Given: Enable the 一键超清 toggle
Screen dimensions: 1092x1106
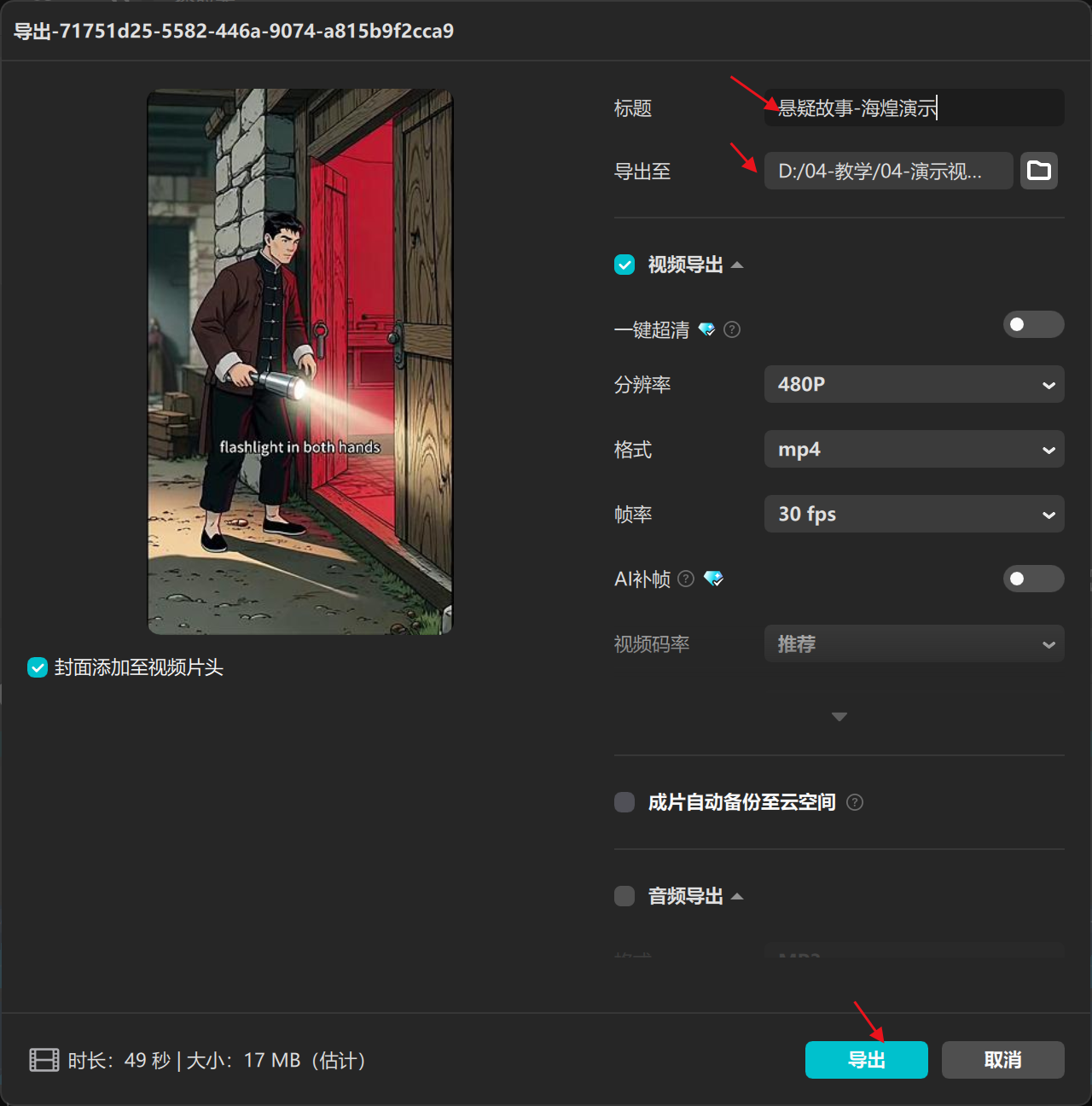Looking at the screenshot, I should (x=1033, y=324).
